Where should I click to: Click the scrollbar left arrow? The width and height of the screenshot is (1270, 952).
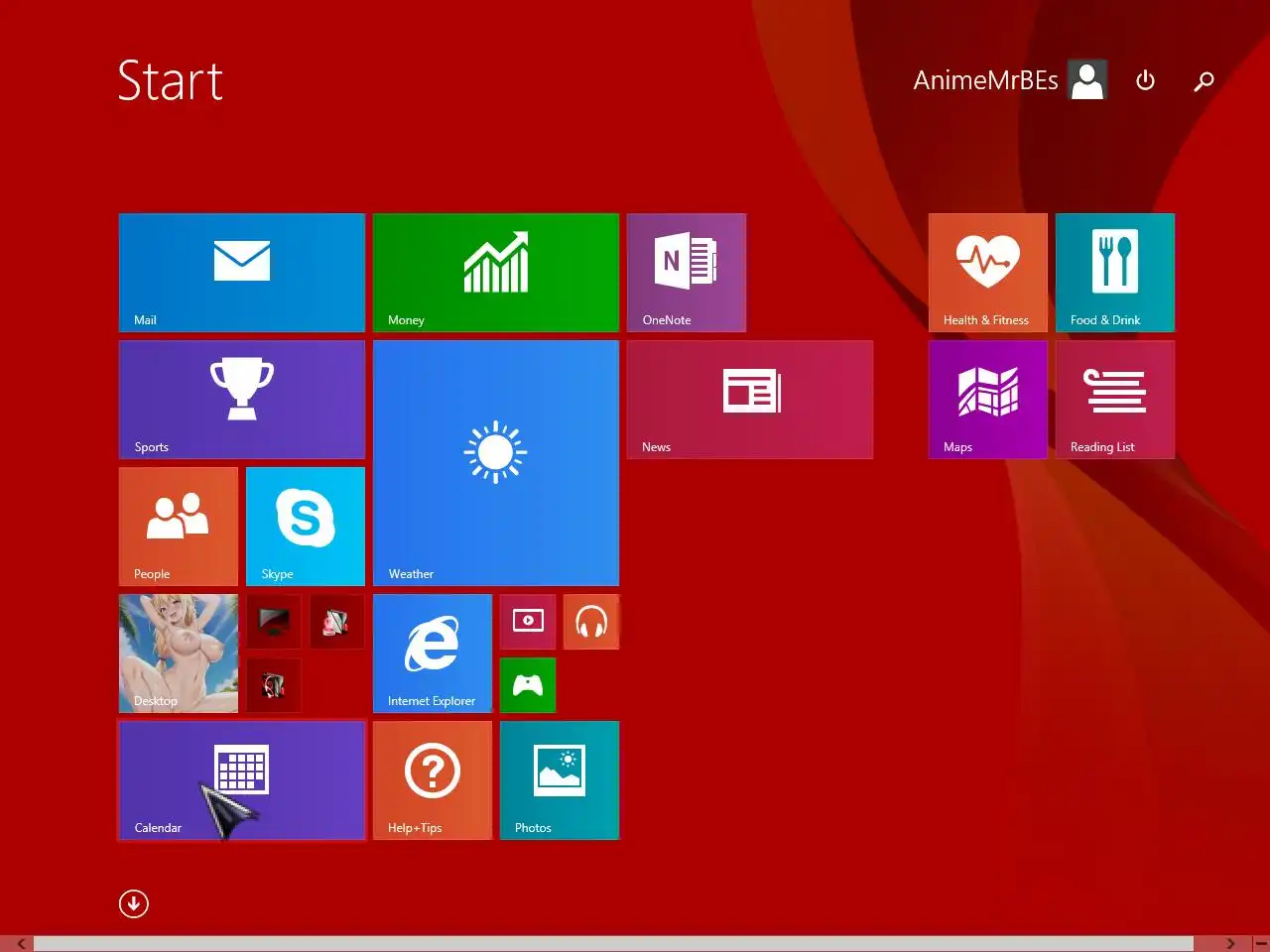[x=20, y=944]
